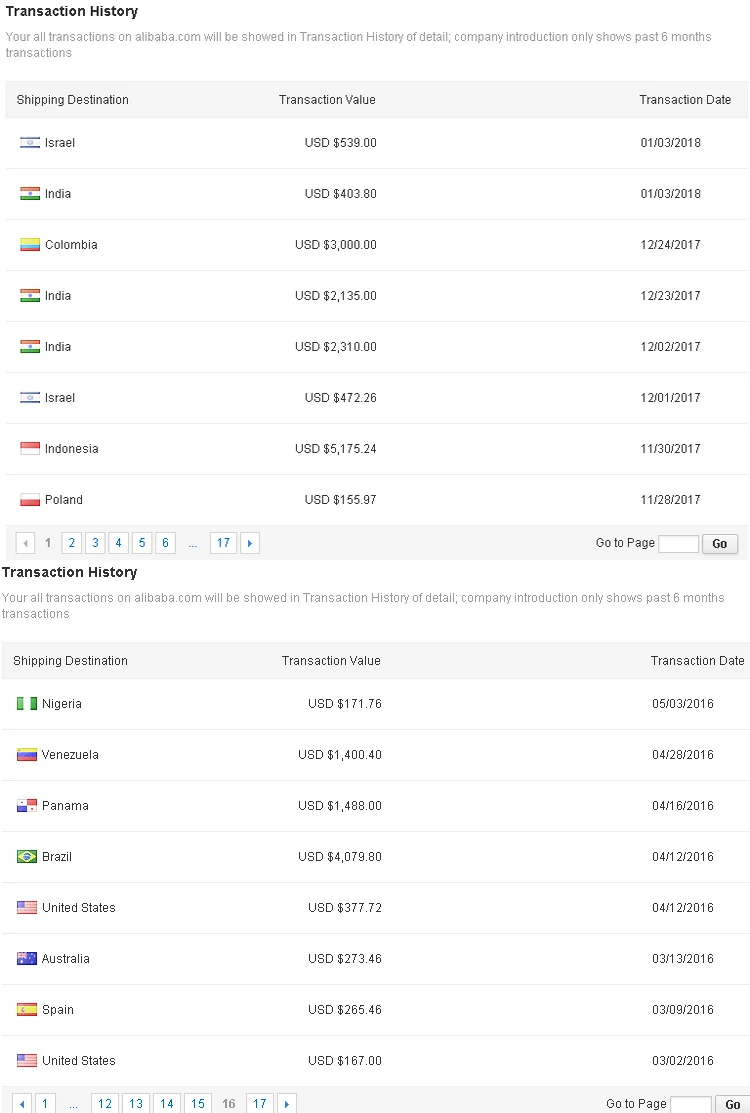This screenshot has height=1113, width=750.
Task: Click next page arrow after page 6 link
Action: click(x=249, y=543)
